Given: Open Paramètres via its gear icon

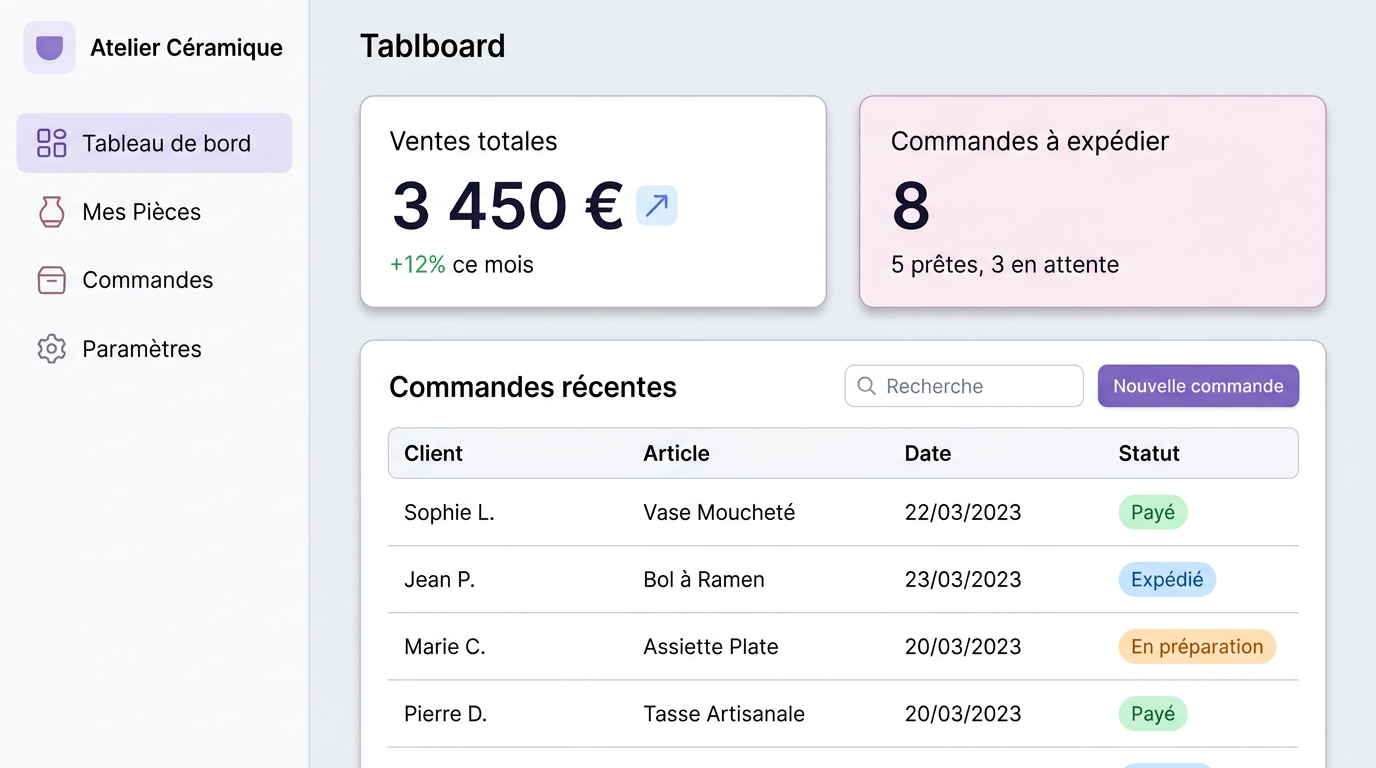Looking at the screenshot, I should (x=51, y=349).
